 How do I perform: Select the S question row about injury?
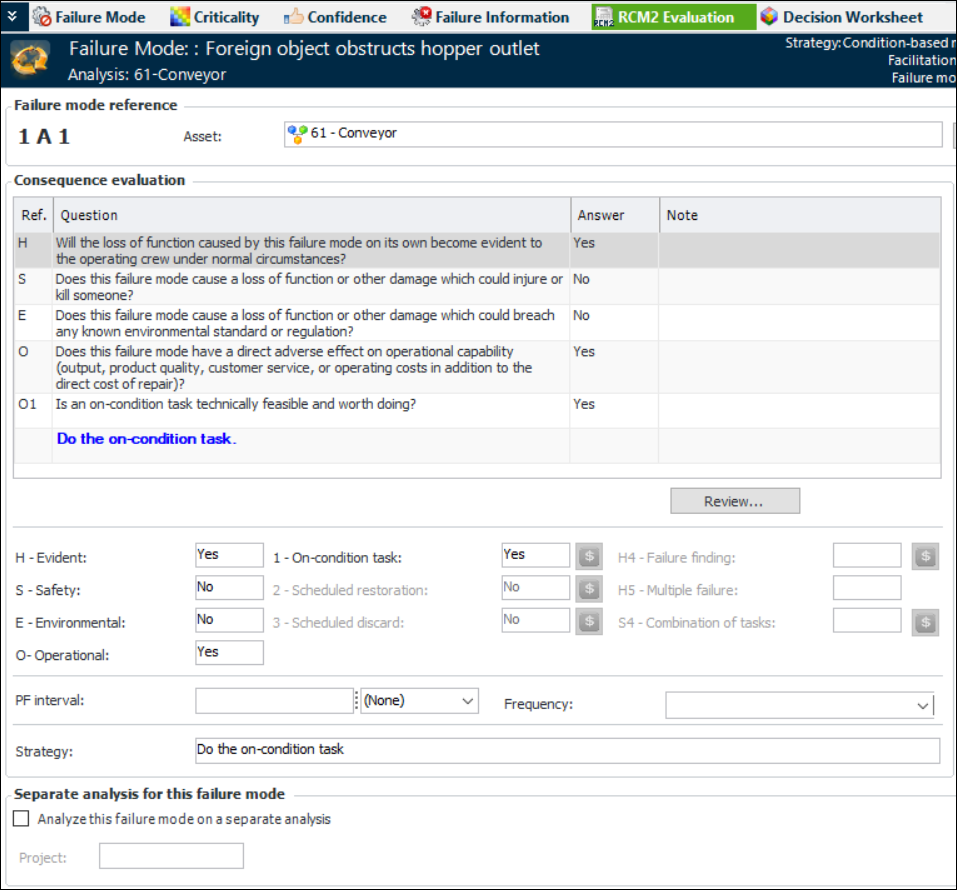point(477,286)
